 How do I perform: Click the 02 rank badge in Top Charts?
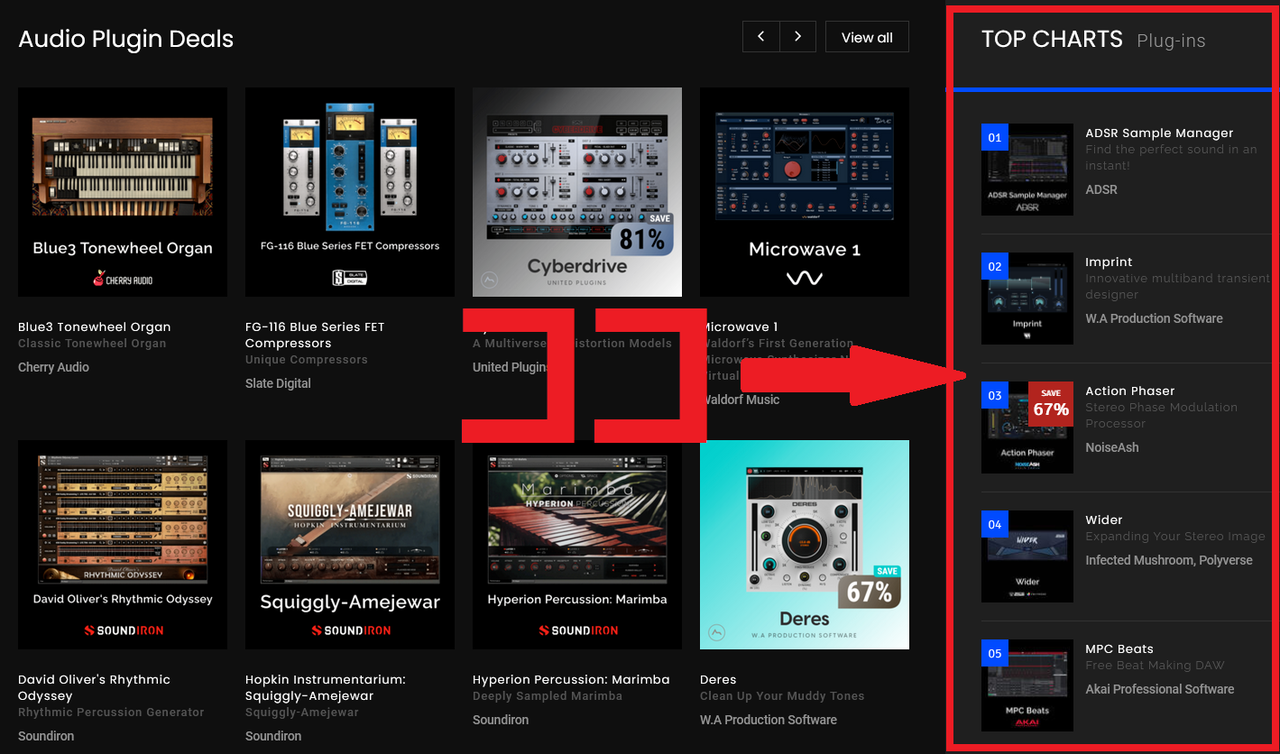994,267
